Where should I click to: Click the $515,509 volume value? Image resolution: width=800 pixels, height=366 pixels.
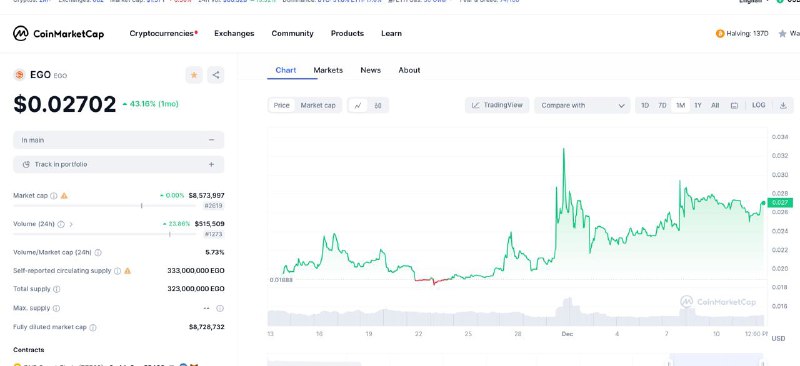(209, 224)
